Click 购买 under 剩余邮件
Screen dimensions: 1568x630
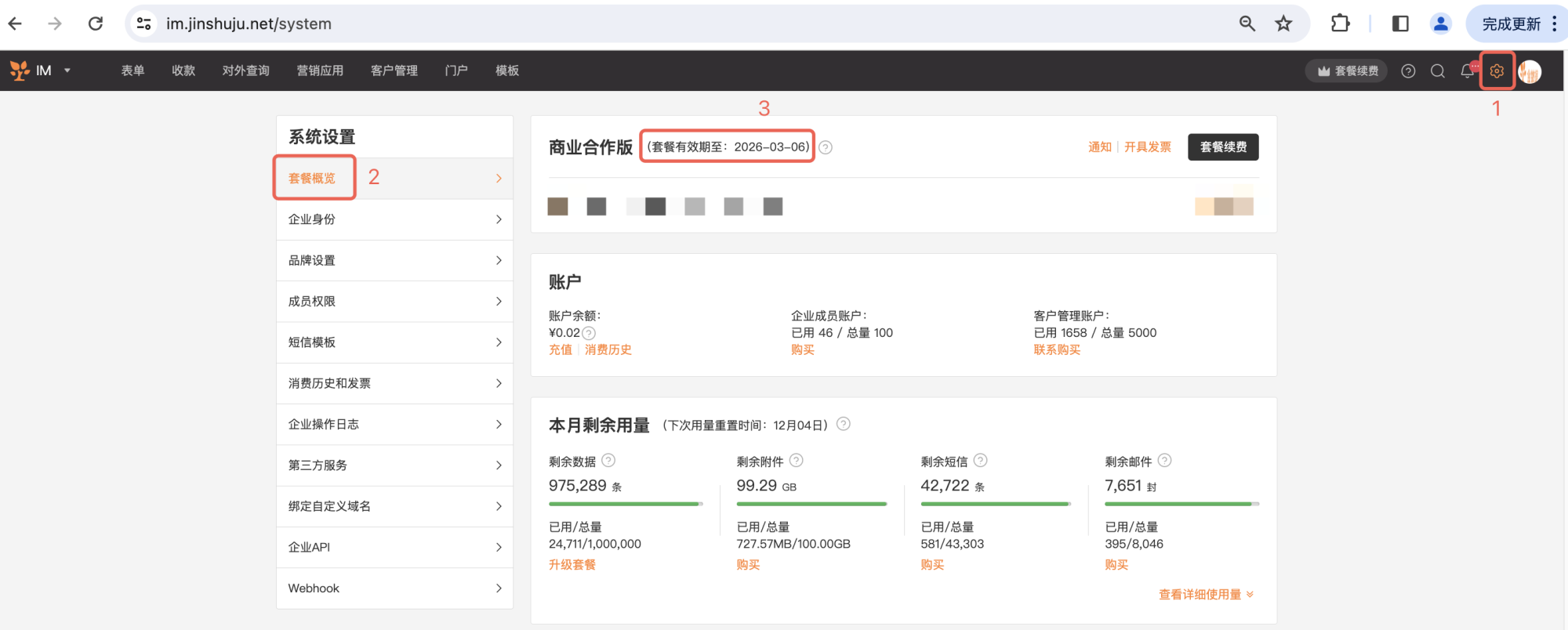1116,565
